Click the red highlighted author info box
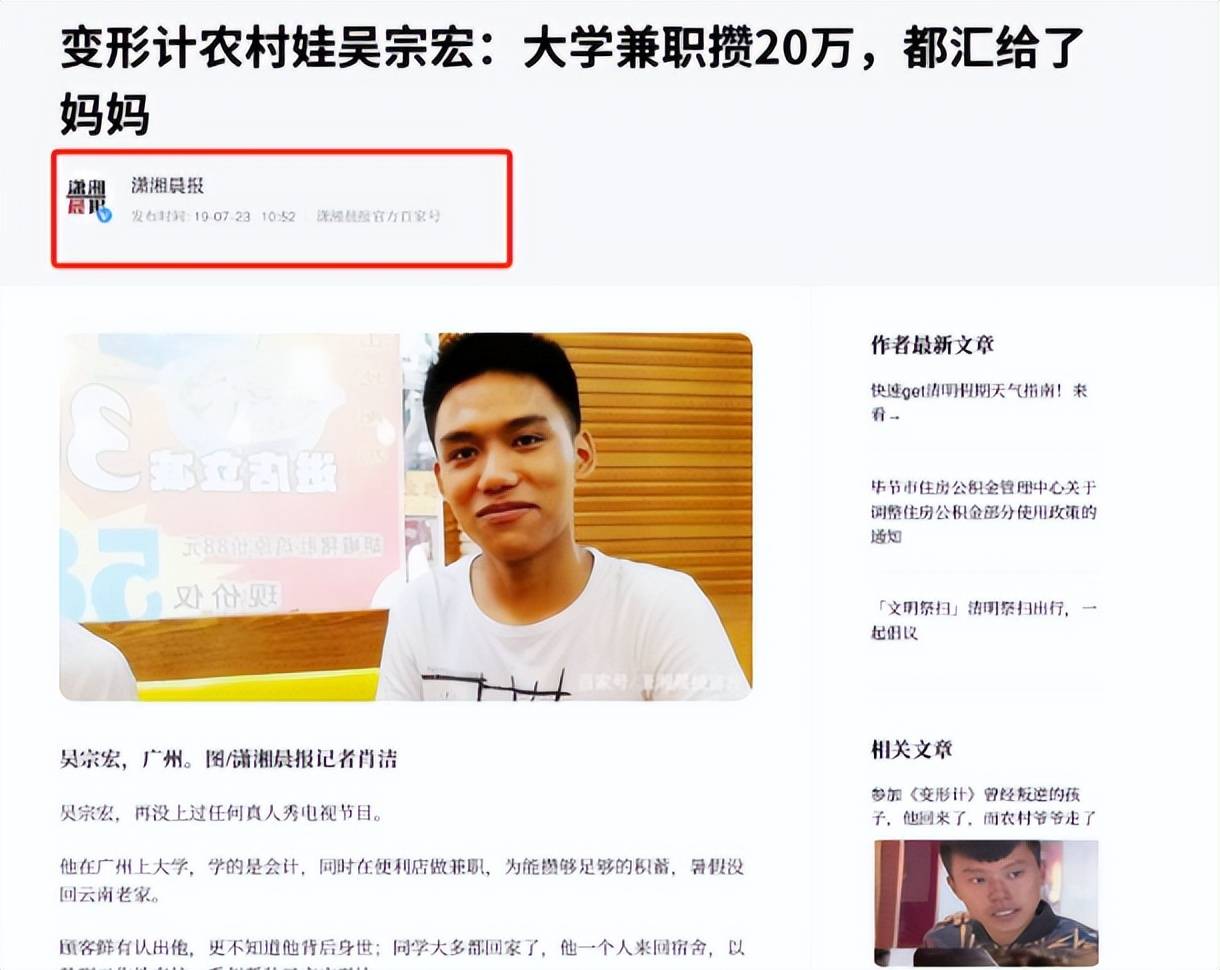The width and height of the screenshot is (1220, 970). pyautogui.click(x=282, y=208)
